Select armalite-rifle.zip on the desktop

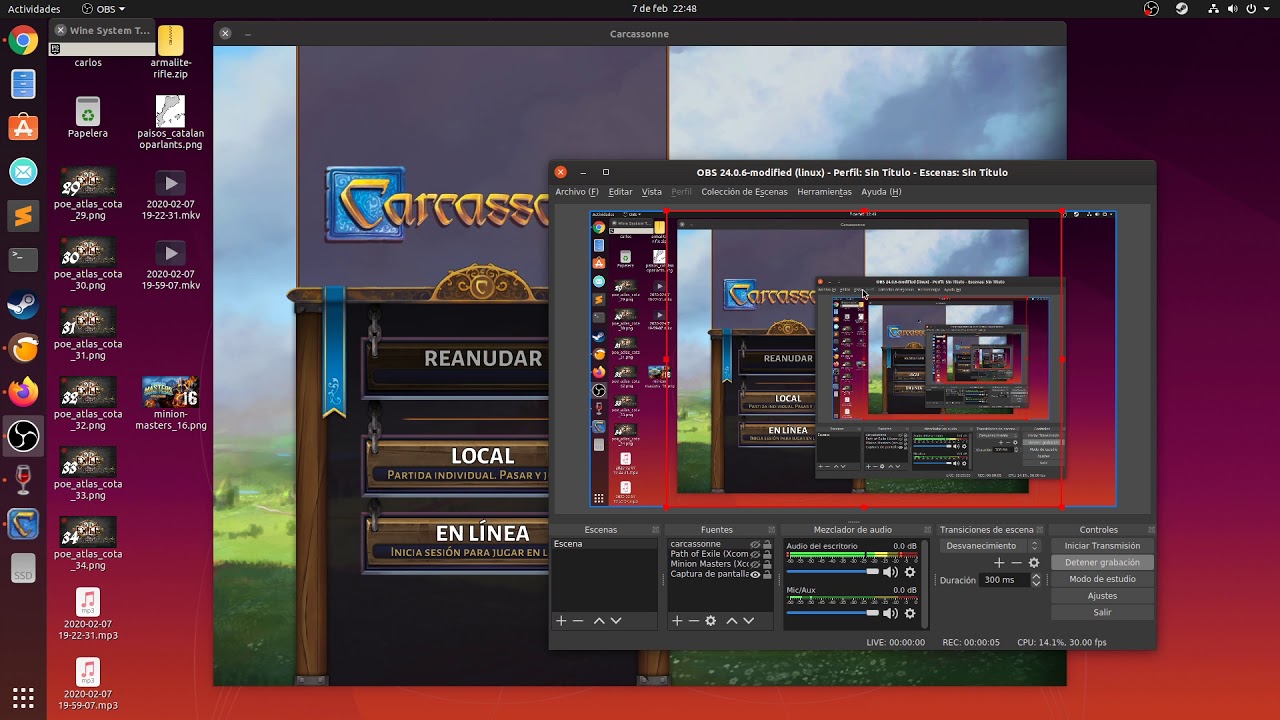tap(171, 53)
